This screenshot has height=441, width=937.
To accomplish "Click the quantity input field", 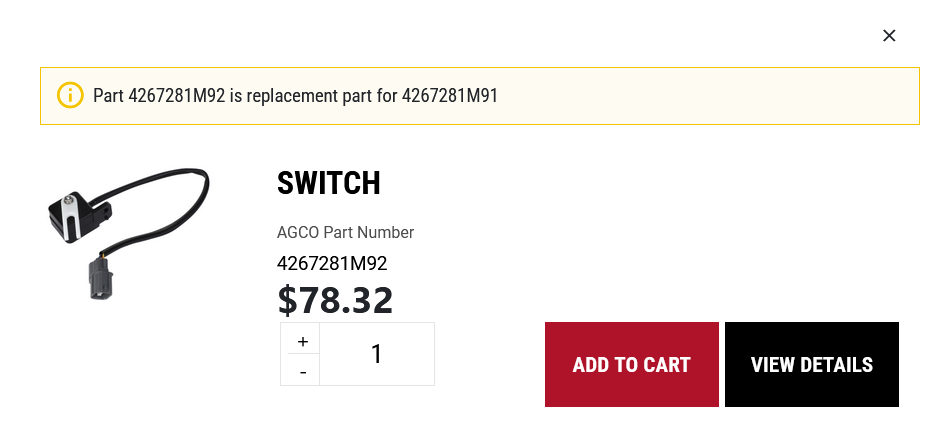I will point(377,354).
